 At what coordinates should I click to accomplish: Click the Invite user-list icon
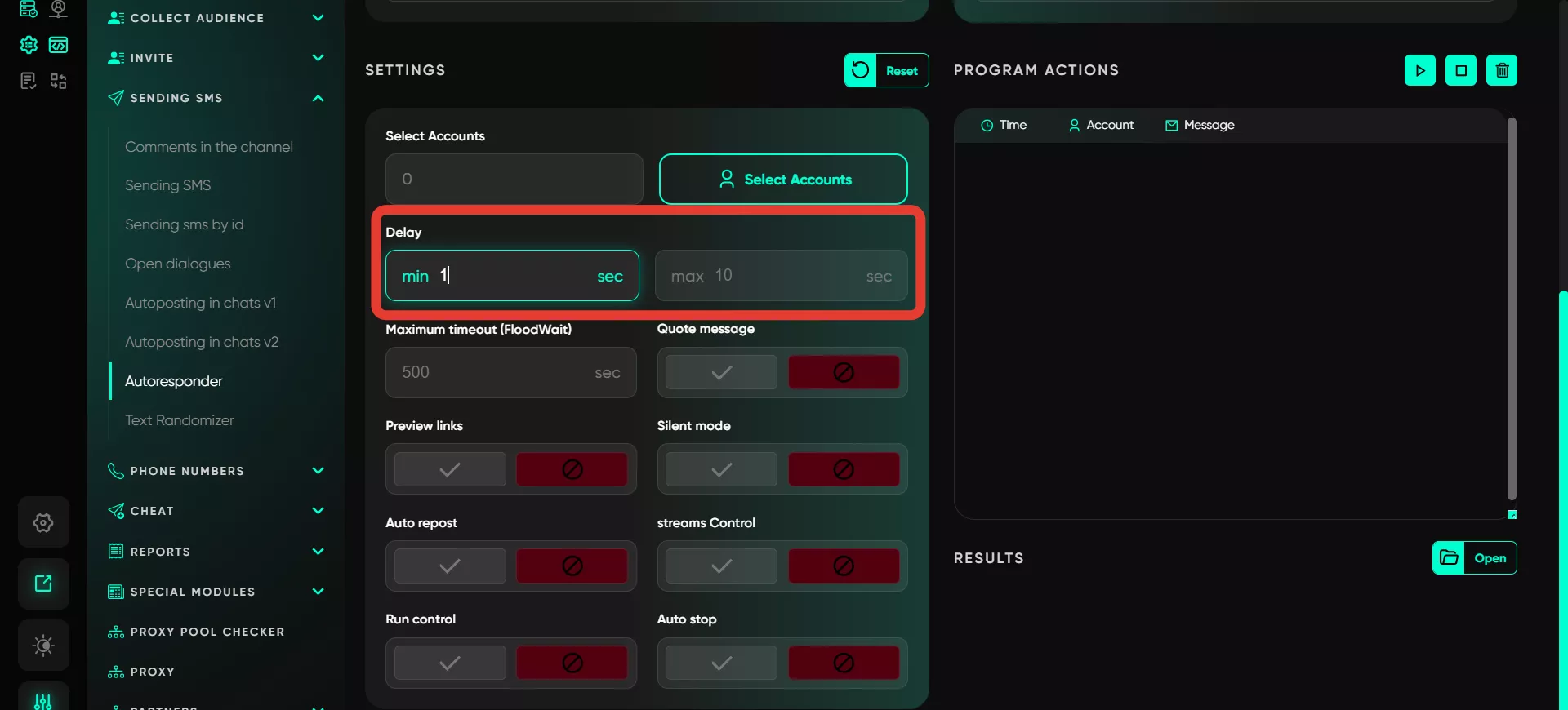(116, 58)
